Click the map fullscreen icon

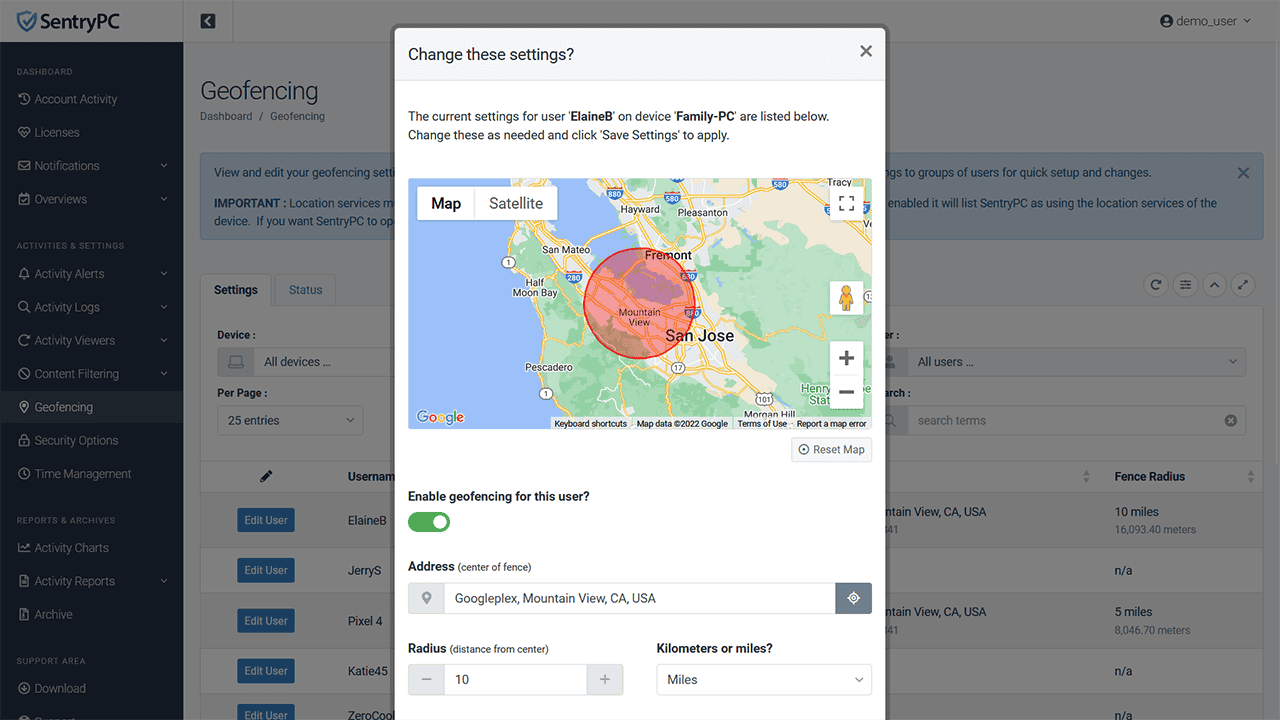846,204
